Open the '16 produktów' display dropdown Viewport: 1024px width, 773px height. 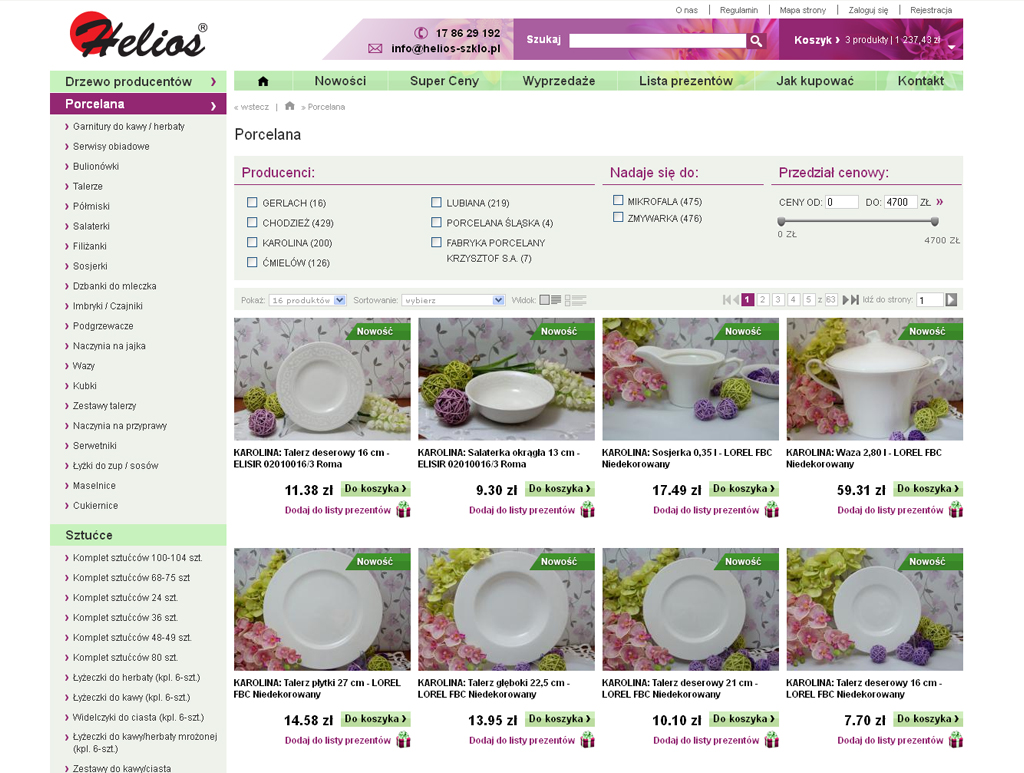click(x=308, y=300)
